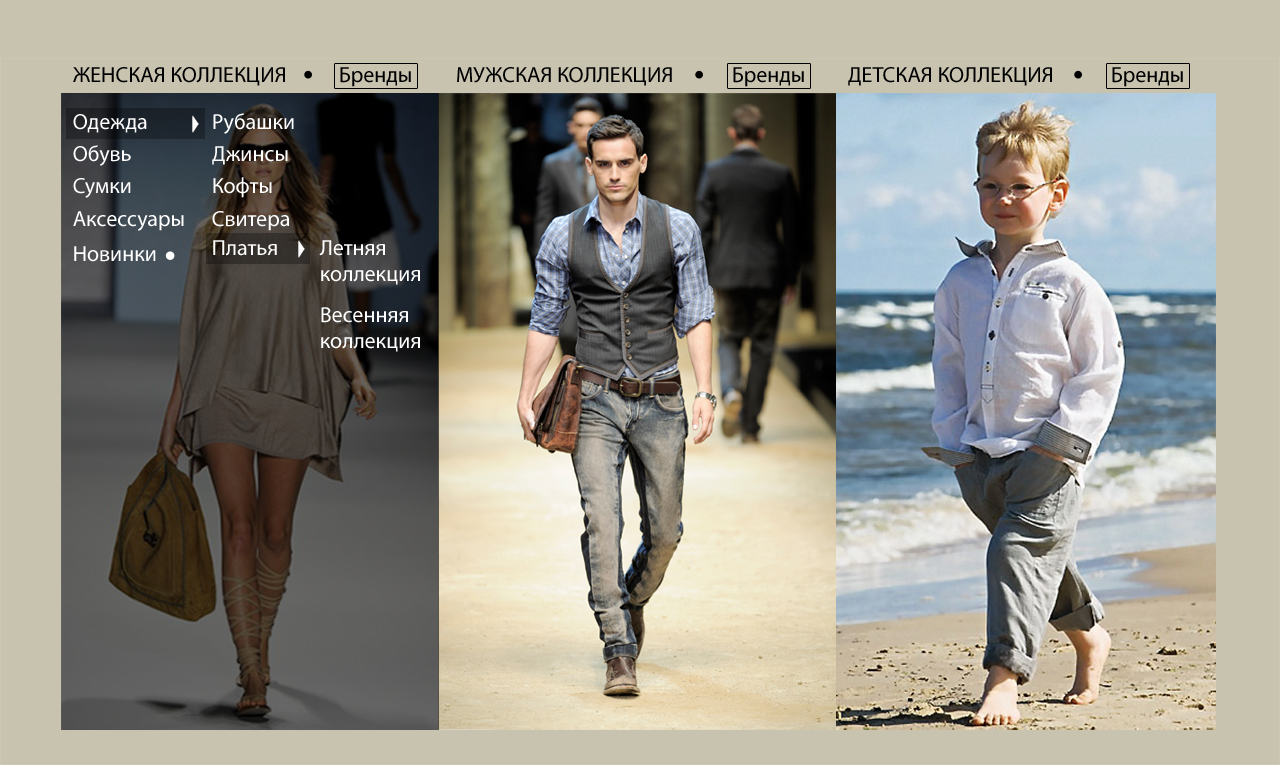
Task: Click Бренды button next to МУЖСКАЯ КОЛЛЕКЦИЯ
Action: 768,76
